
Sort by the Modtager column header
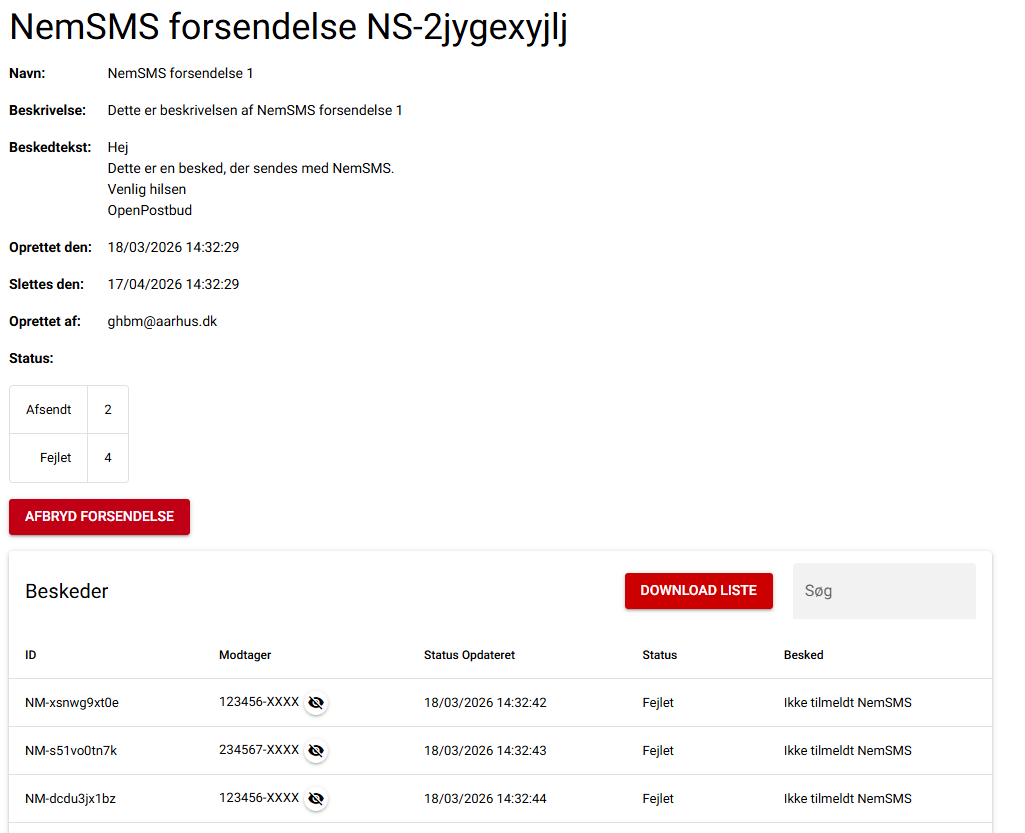[x=245, y=655]
